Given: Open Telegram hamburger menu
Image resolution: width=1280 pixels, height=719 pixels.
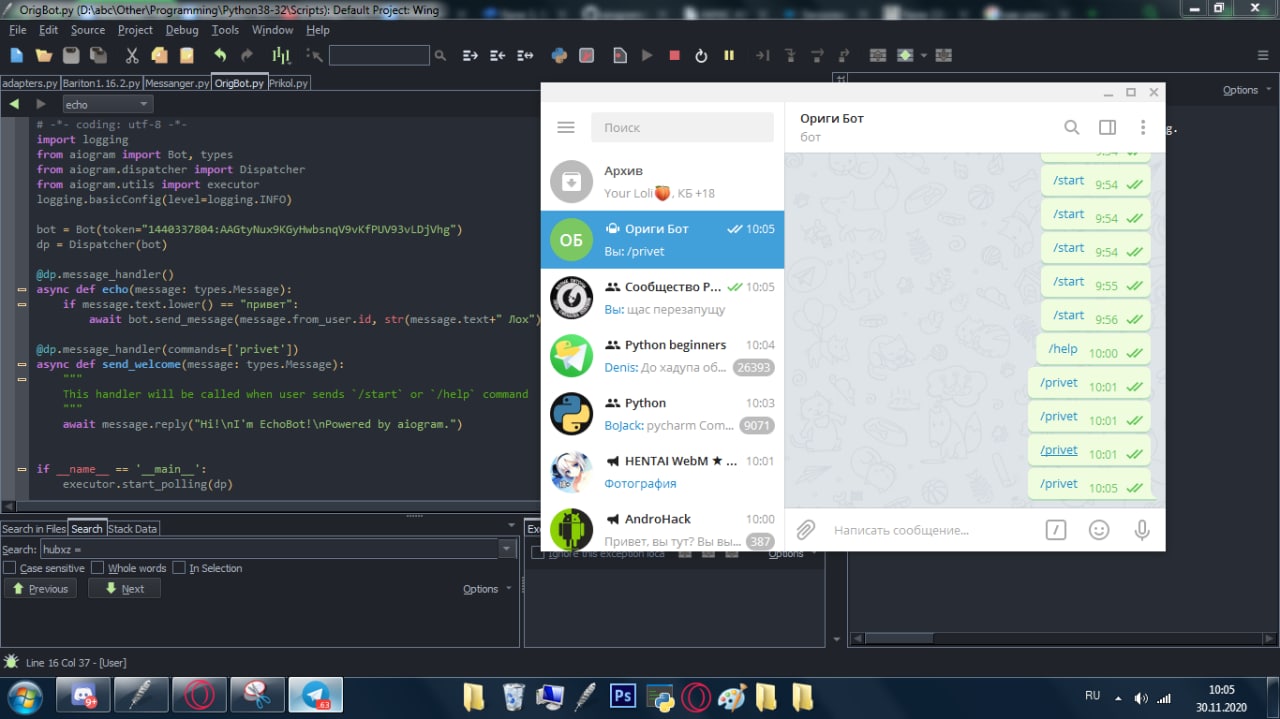Looking at the screenshot, I should coord(566,128).
